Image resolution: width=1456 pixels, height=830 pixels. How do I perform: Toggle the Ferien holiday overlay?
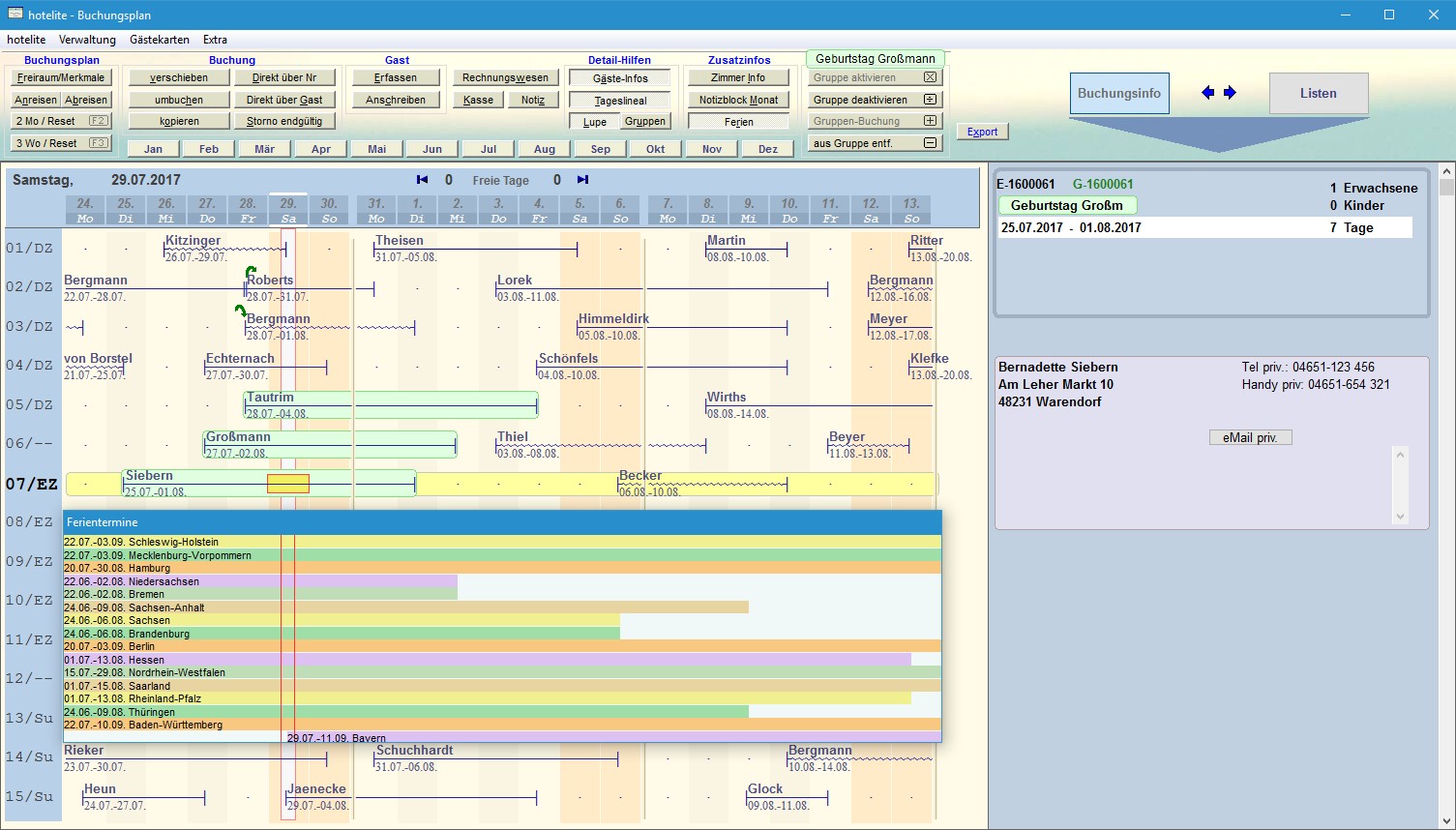738,122
